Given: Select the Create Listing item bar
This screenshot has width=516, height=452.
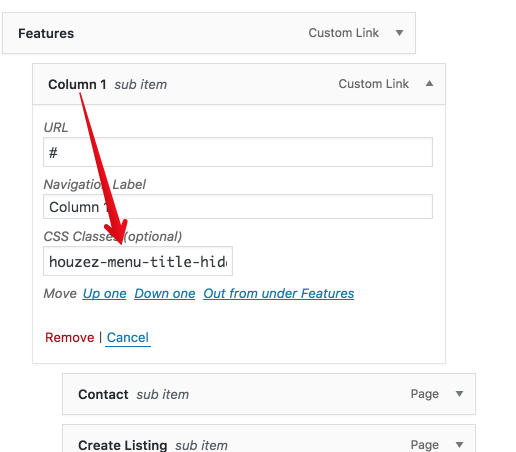Looking at the screenshot, I should 269,439.
